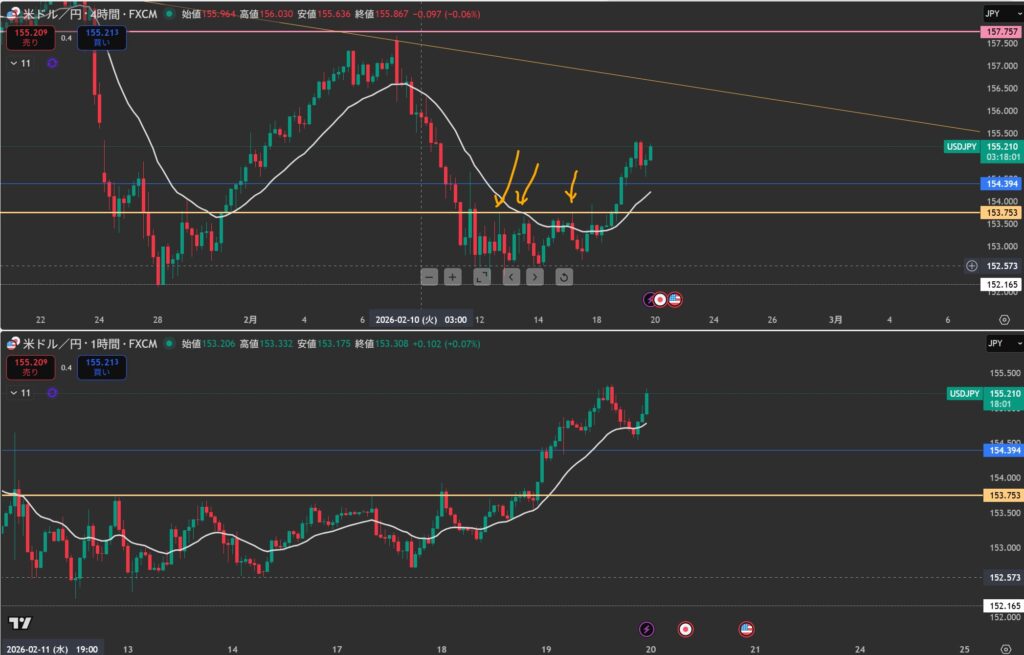1024x655 pixels.
Task: Click the plus icon beside the 152.573 price
Action: pos(972,266)
